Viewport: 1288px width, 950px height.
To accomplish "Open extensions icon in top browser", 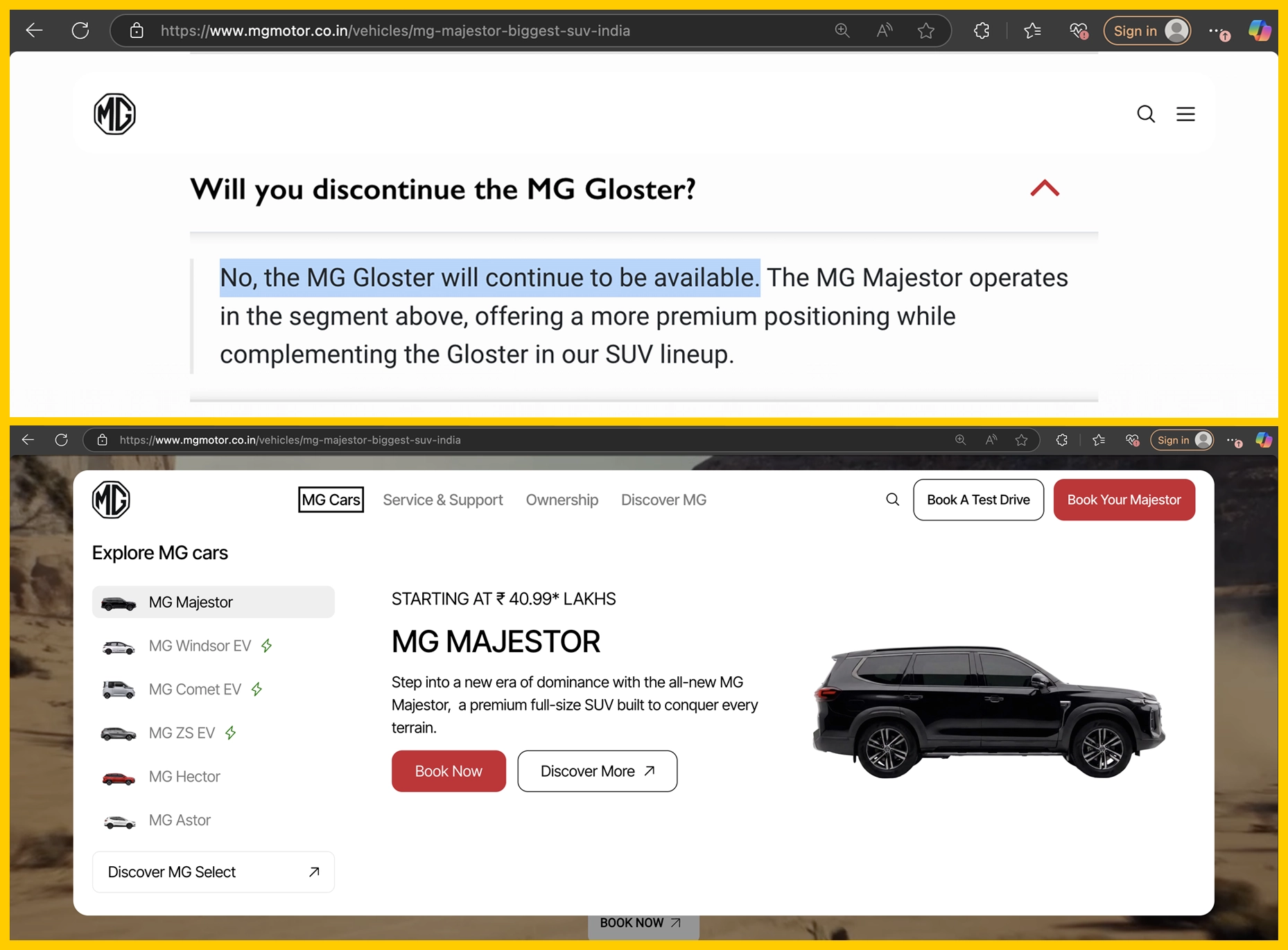I will pos(982,30).
